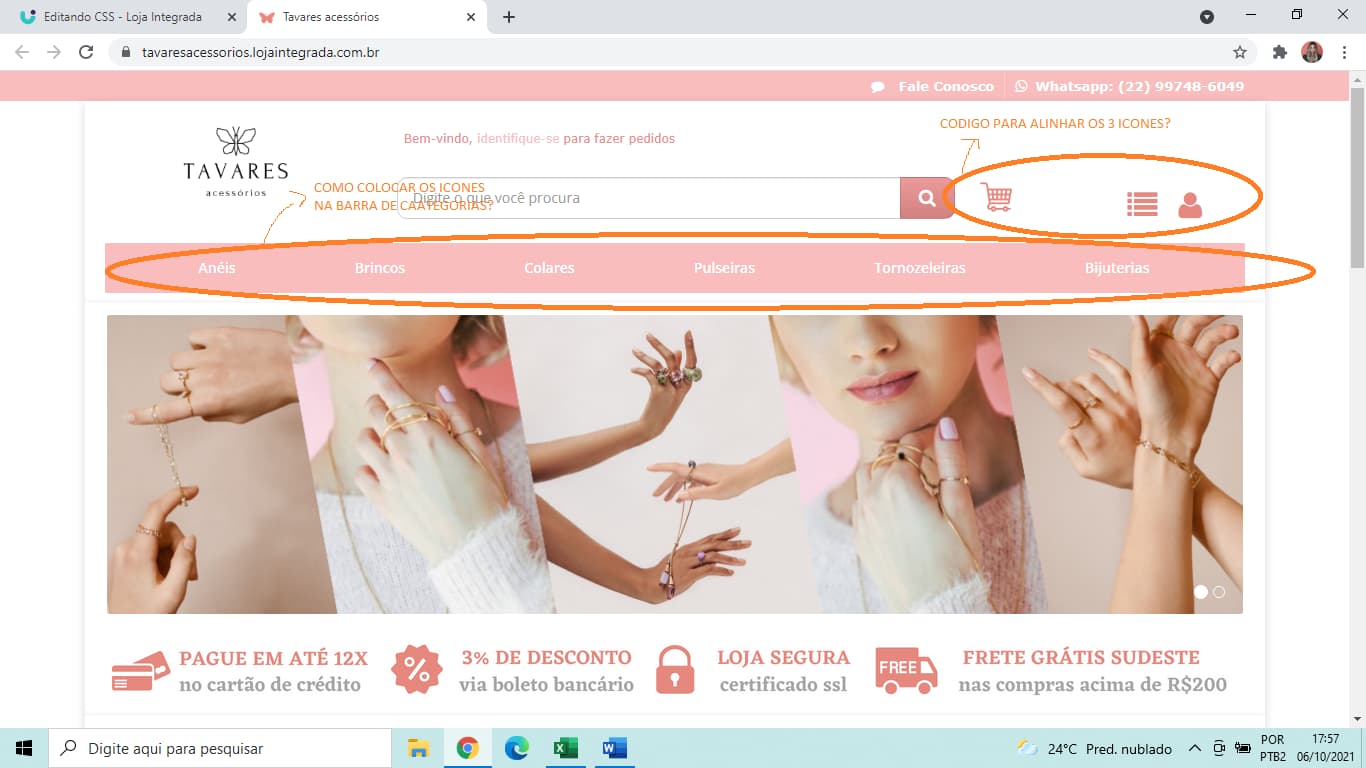Focus the product search field
Screen dimensions: 1366x768
(649, 198)
